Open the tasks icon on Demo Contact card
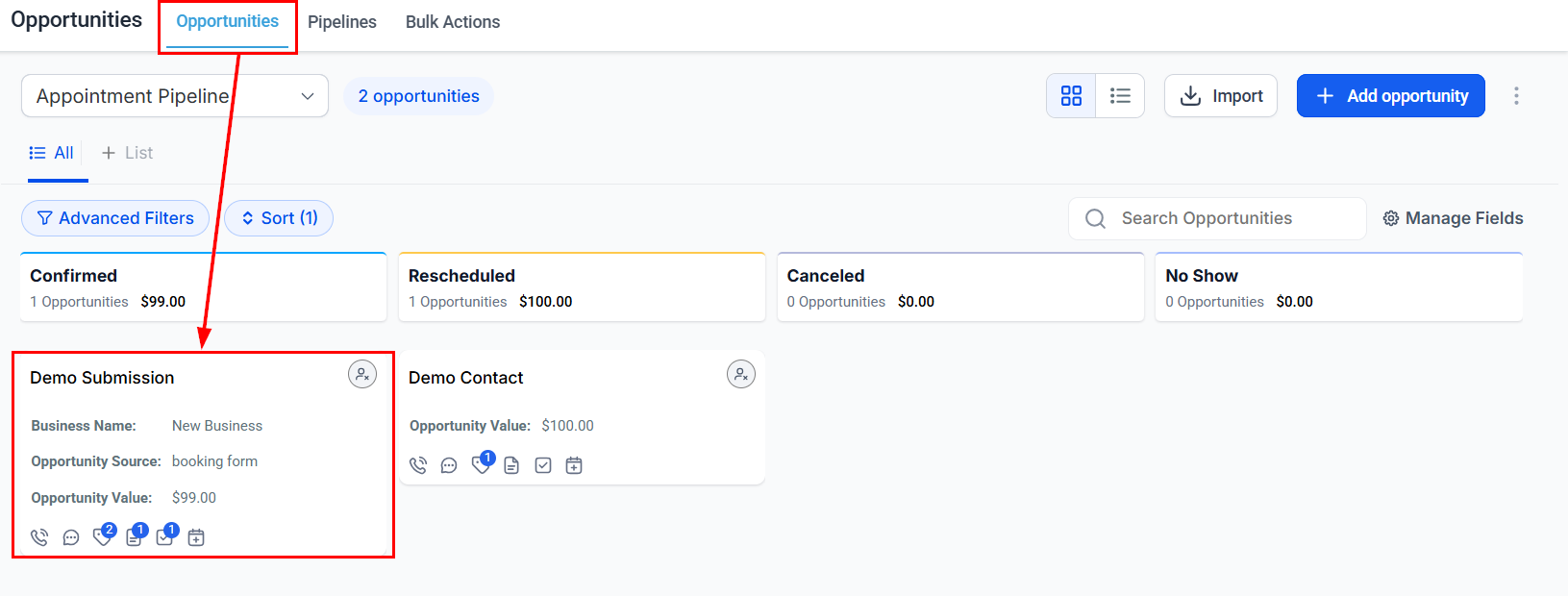This screenshot has height=596, width=1568. 543,465
